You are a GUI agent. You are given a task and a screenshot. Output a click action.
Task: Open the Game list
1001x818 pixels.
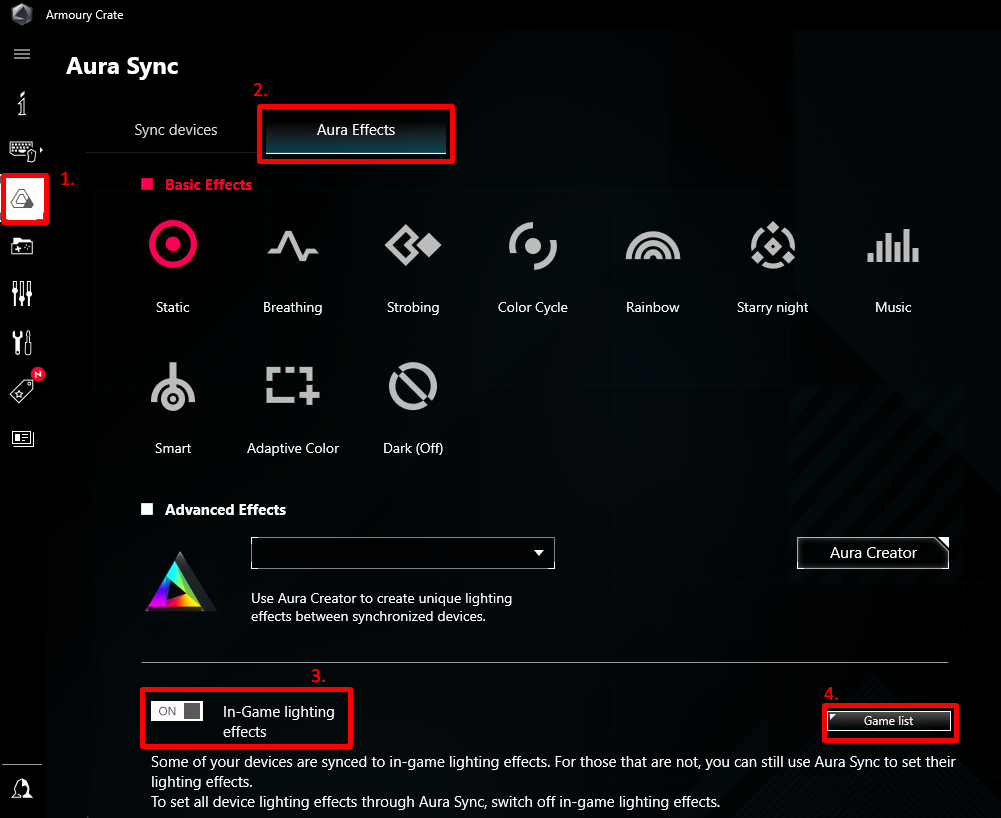pyautogui.click(x=888, y=720)
